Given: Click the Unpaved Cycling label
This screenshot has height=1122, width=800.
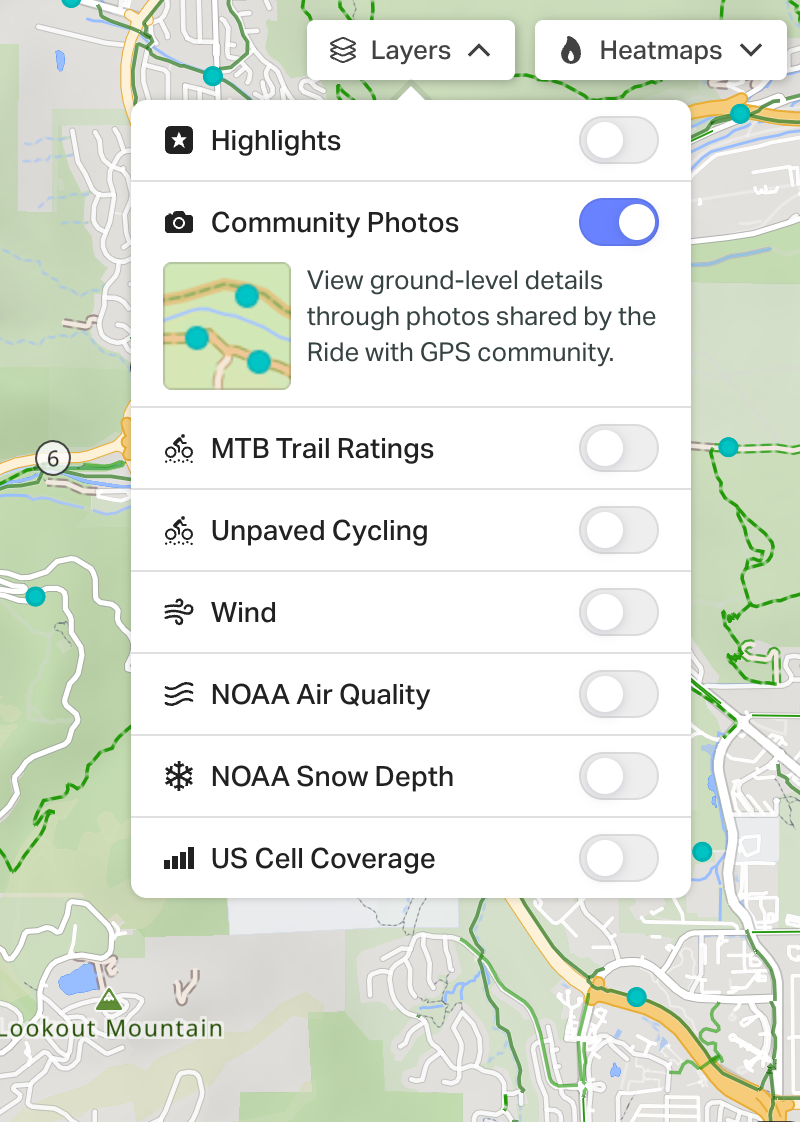Looking at the screenshot, I should pos(319,531).
